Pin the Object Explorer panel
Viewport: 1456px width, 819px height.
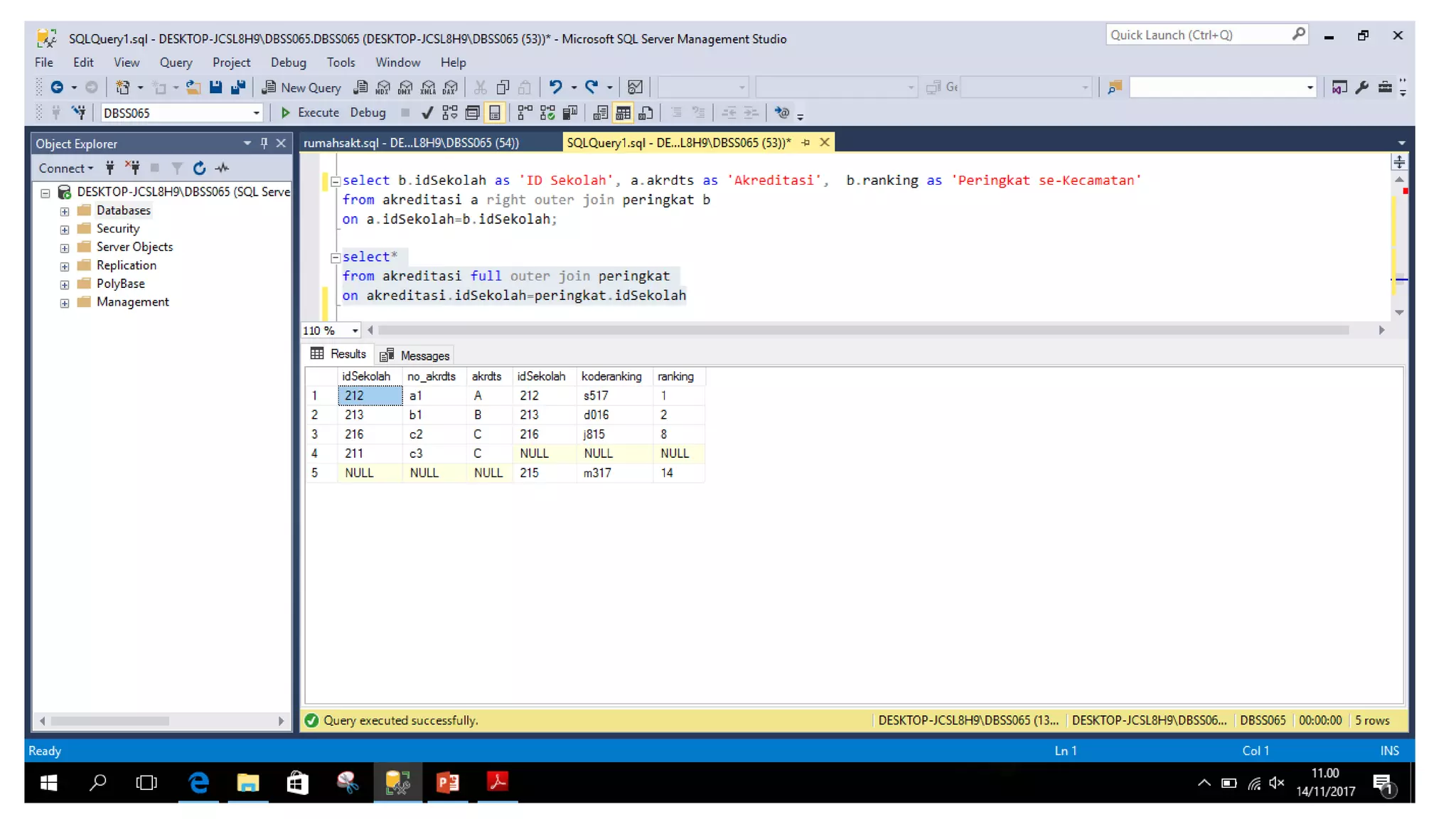point(264,143)
